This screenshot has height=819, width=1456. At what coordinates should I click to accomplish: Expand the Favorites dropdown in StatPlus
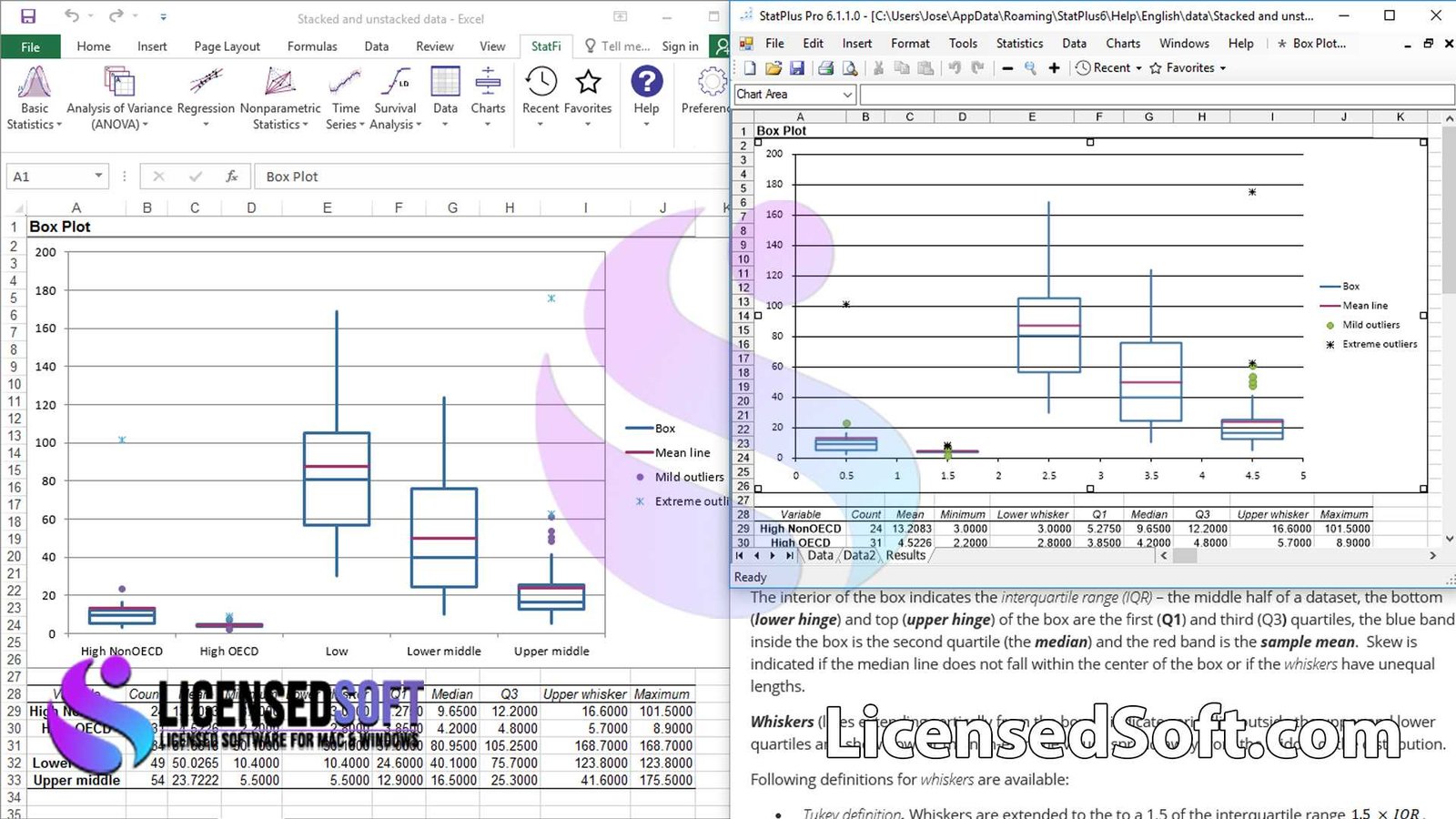[x=1190, y=67]
